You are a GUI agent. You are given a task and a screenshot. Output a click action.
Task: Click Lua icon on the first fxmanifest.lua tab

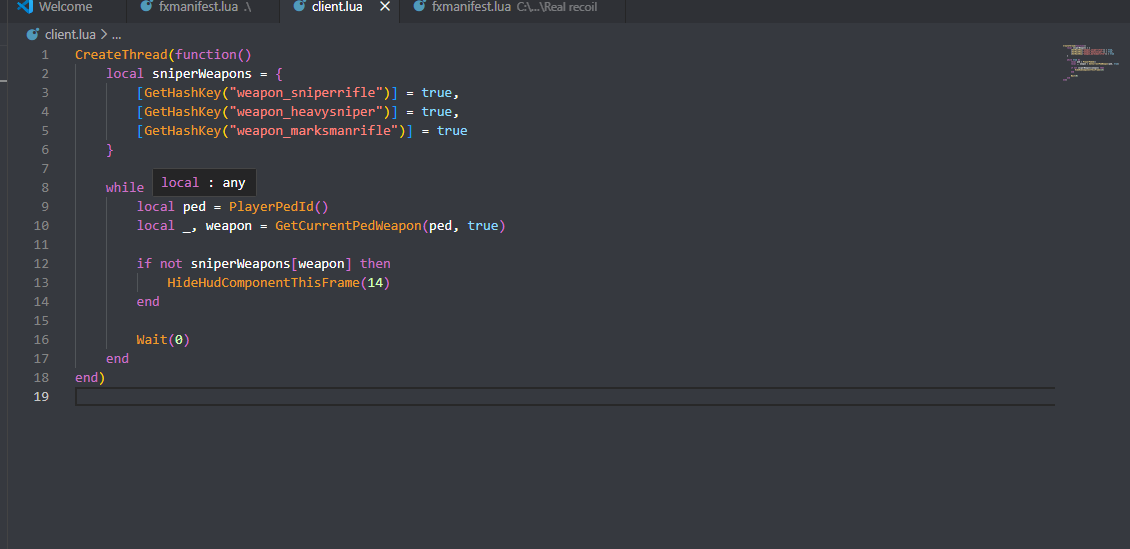pyautogui.click(x=146, y=7)
